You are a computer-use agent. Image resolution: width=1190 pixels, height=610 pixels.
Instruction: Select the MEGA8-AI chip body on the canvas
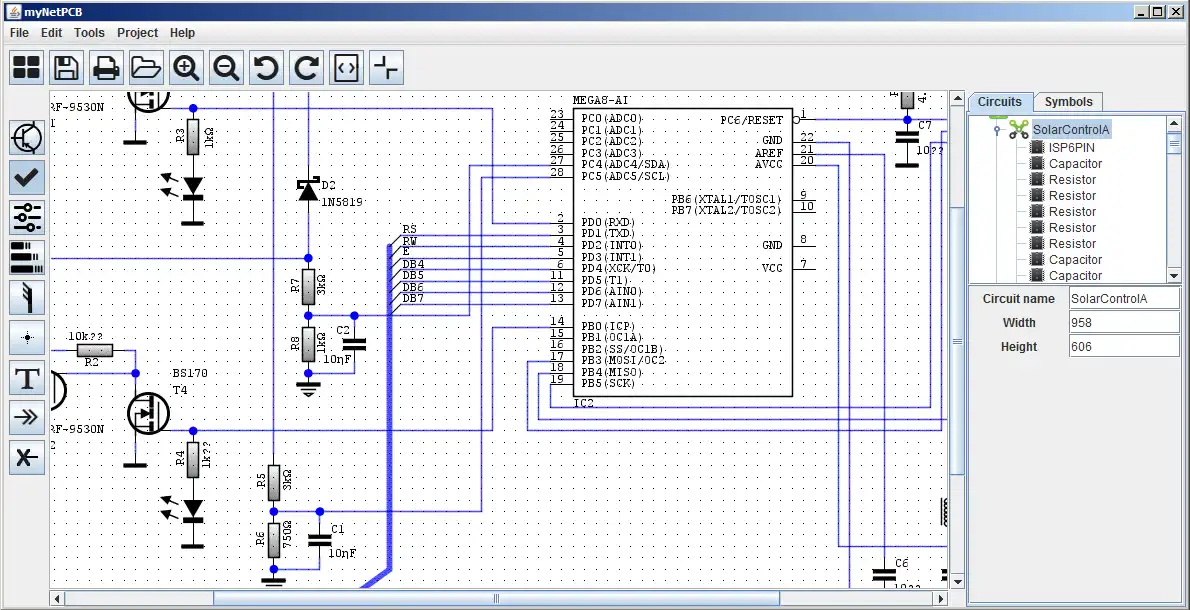[x=681, y=251]
